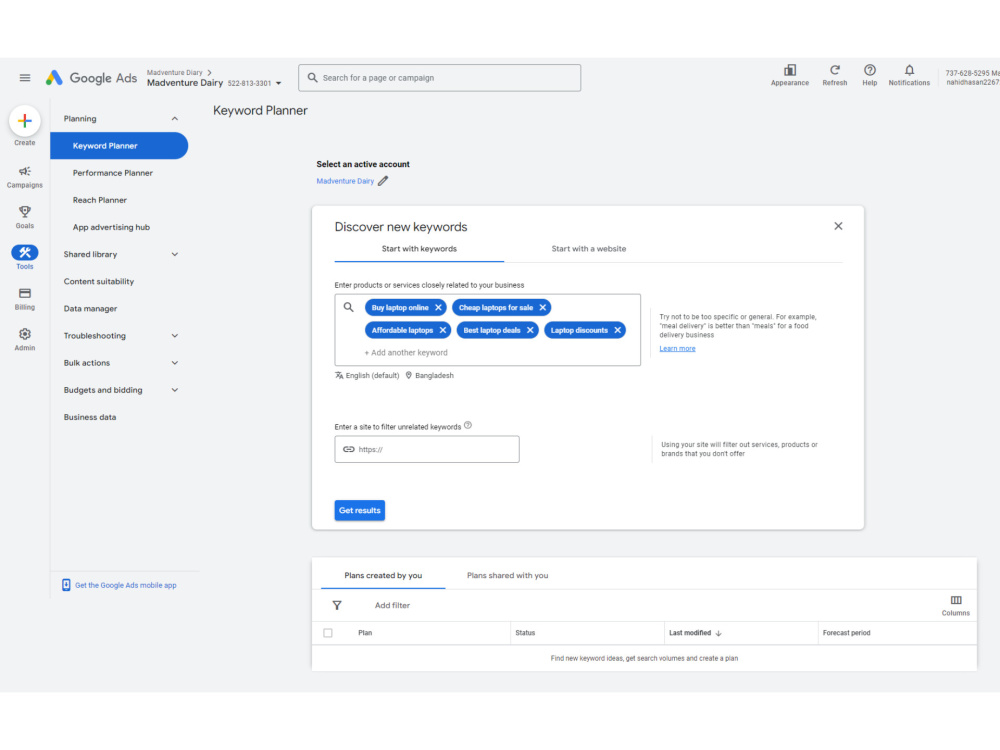
Task: Remove the 'Buy laptop online' keyword chip
Action: [x=438, y=307]
